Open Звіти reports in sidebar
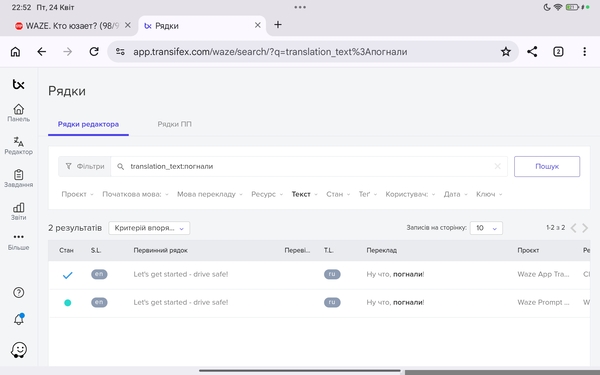The image size is (600, 375). [x=18, y=212]
